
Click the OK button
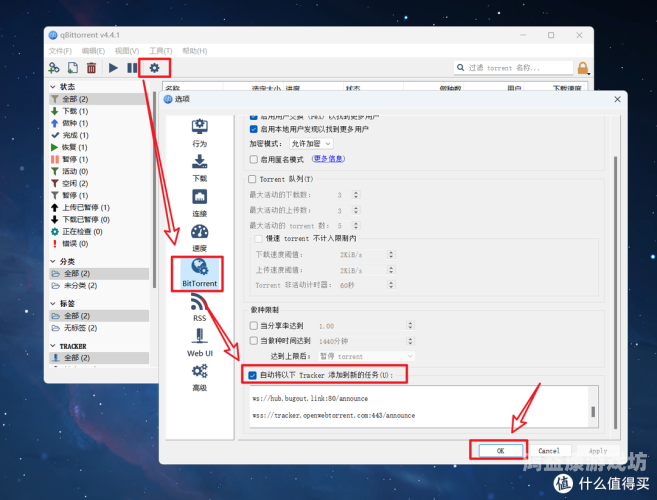point(499,451)
